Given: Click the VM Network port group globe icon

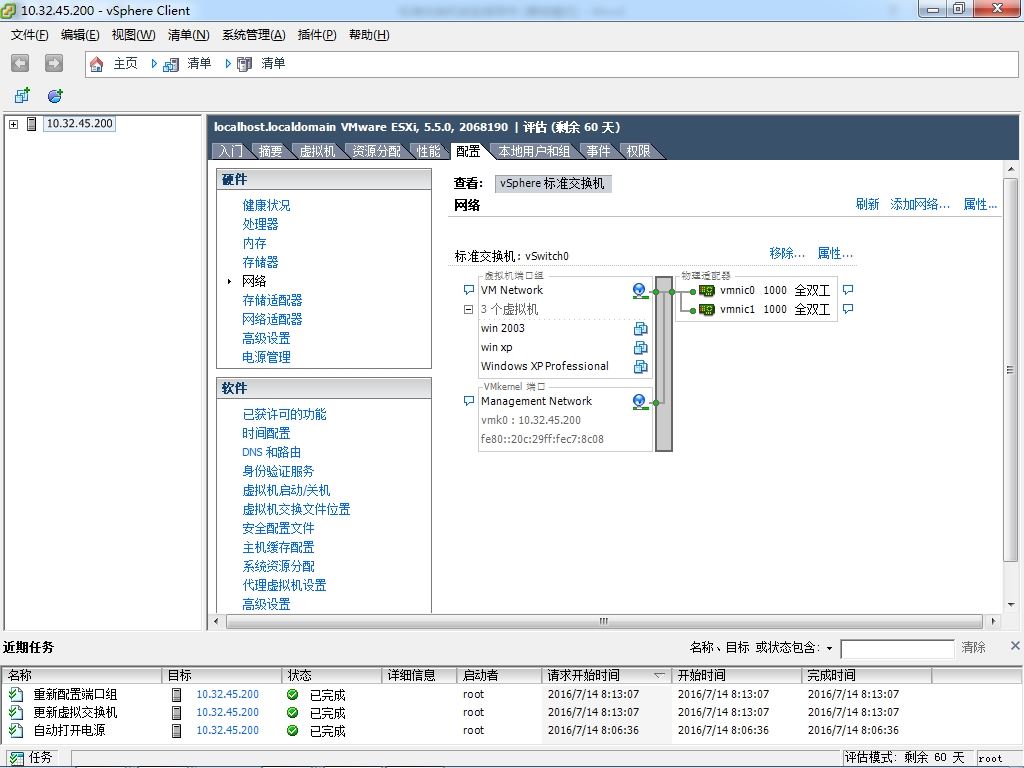Looking at the screenshot, I should [640, 291].
